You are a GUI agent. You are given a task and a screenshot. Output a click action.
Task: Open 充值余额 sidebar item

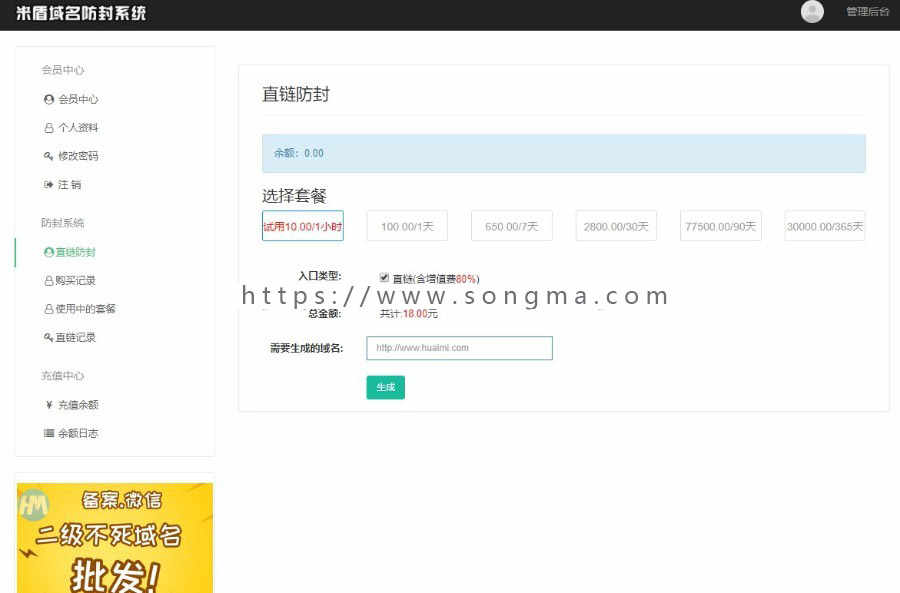click(x=78, y=405)
